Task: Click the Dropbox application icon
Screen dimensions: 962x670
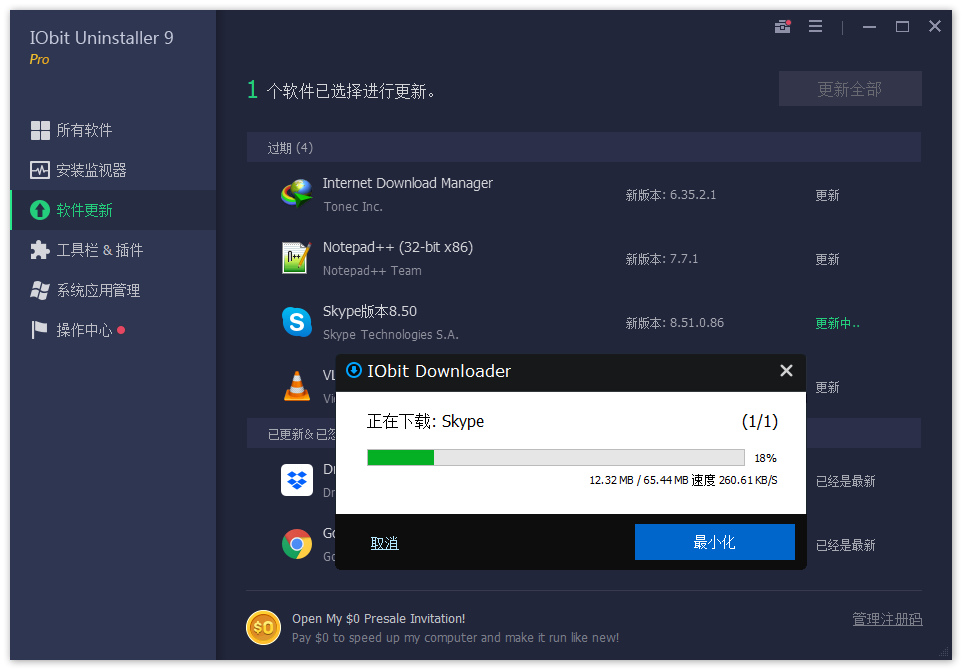Action: (297, 480)
